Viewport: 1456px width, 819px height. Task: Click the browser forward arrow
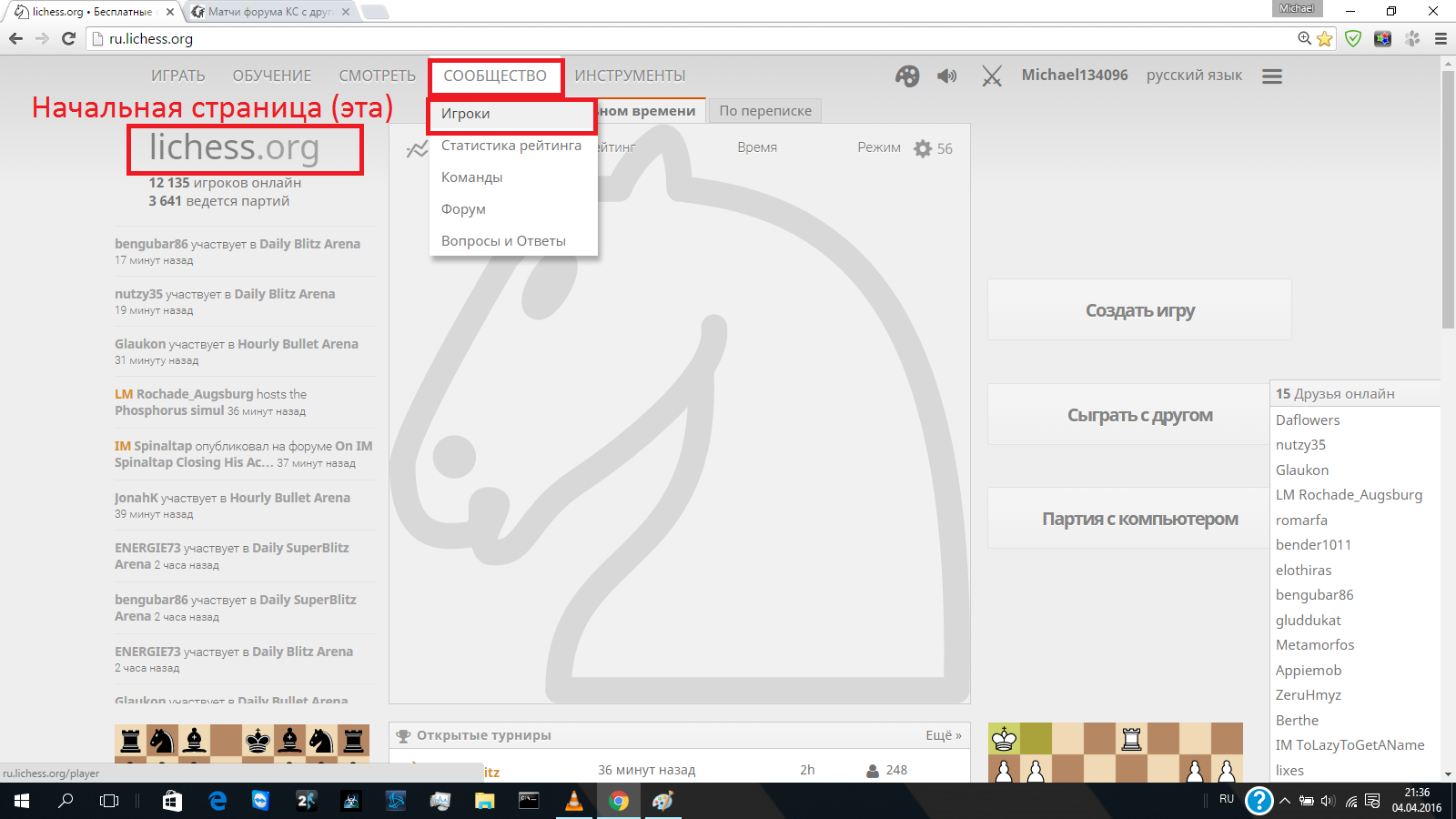click(42, 38)
